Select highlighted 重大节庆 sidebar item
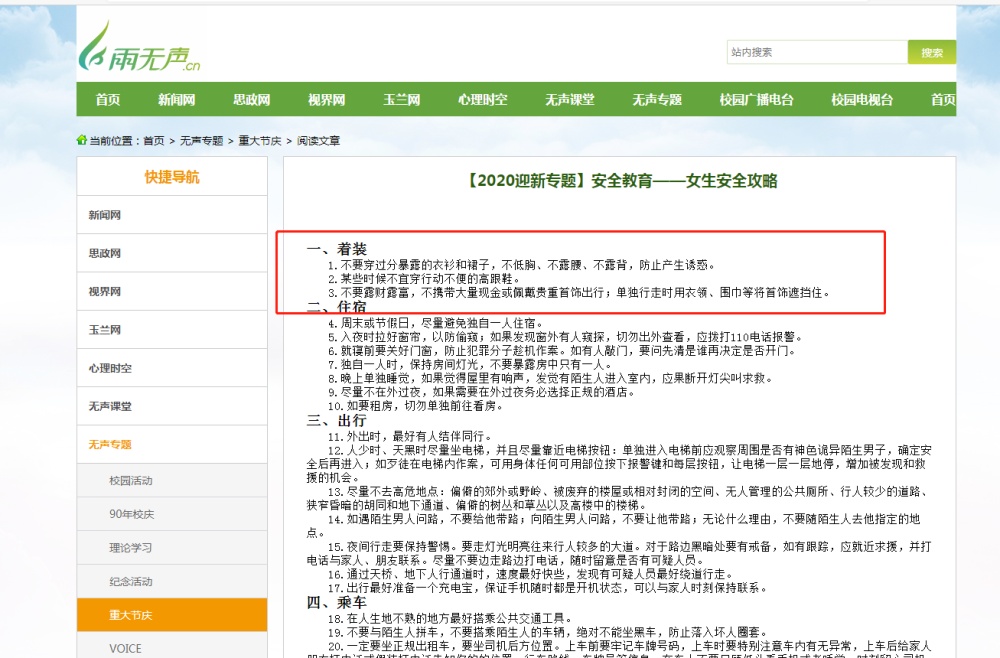This screenshot has height=658, width=1000. coord(131,615)
